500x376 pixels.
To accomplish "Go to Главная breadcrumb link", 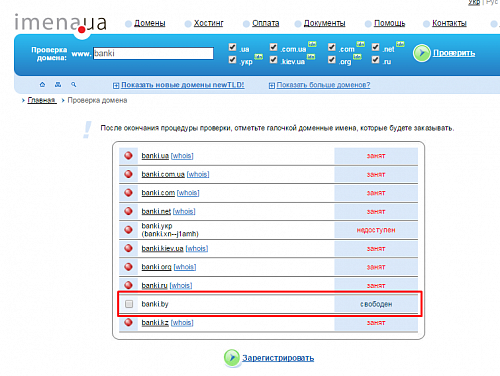I will 41,100.
